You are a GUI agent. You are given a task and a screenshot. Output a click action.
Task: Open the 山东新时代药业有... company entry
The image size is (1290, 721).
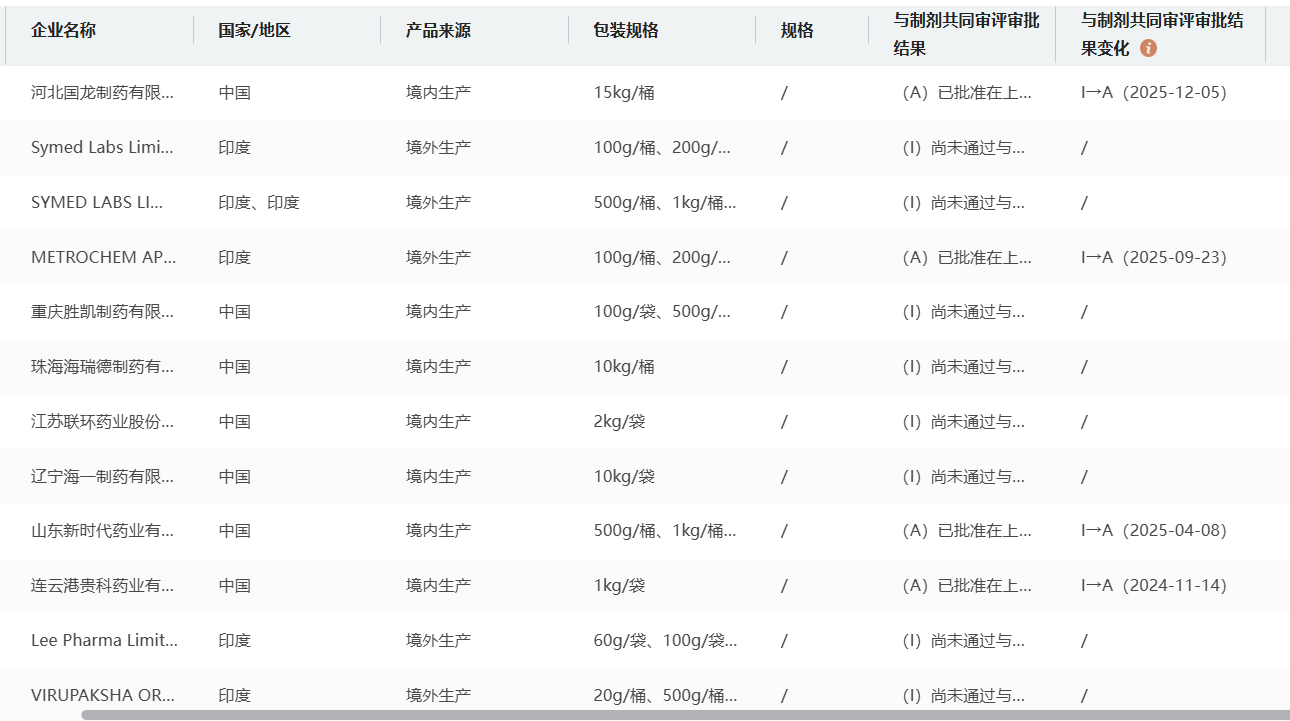(x=102, y=531)
